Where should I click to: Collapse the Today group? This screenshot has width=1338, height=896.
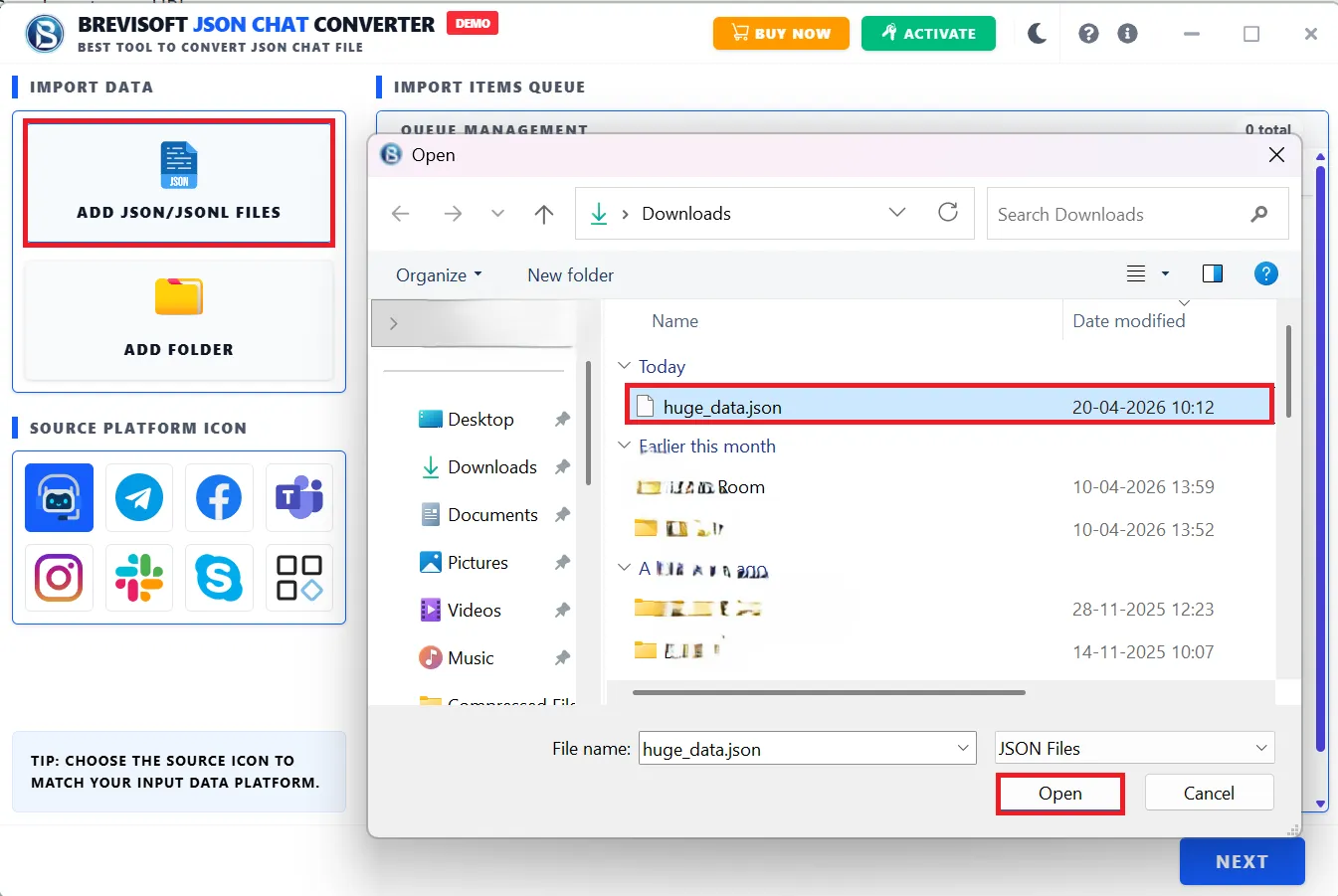click(624, 366)
